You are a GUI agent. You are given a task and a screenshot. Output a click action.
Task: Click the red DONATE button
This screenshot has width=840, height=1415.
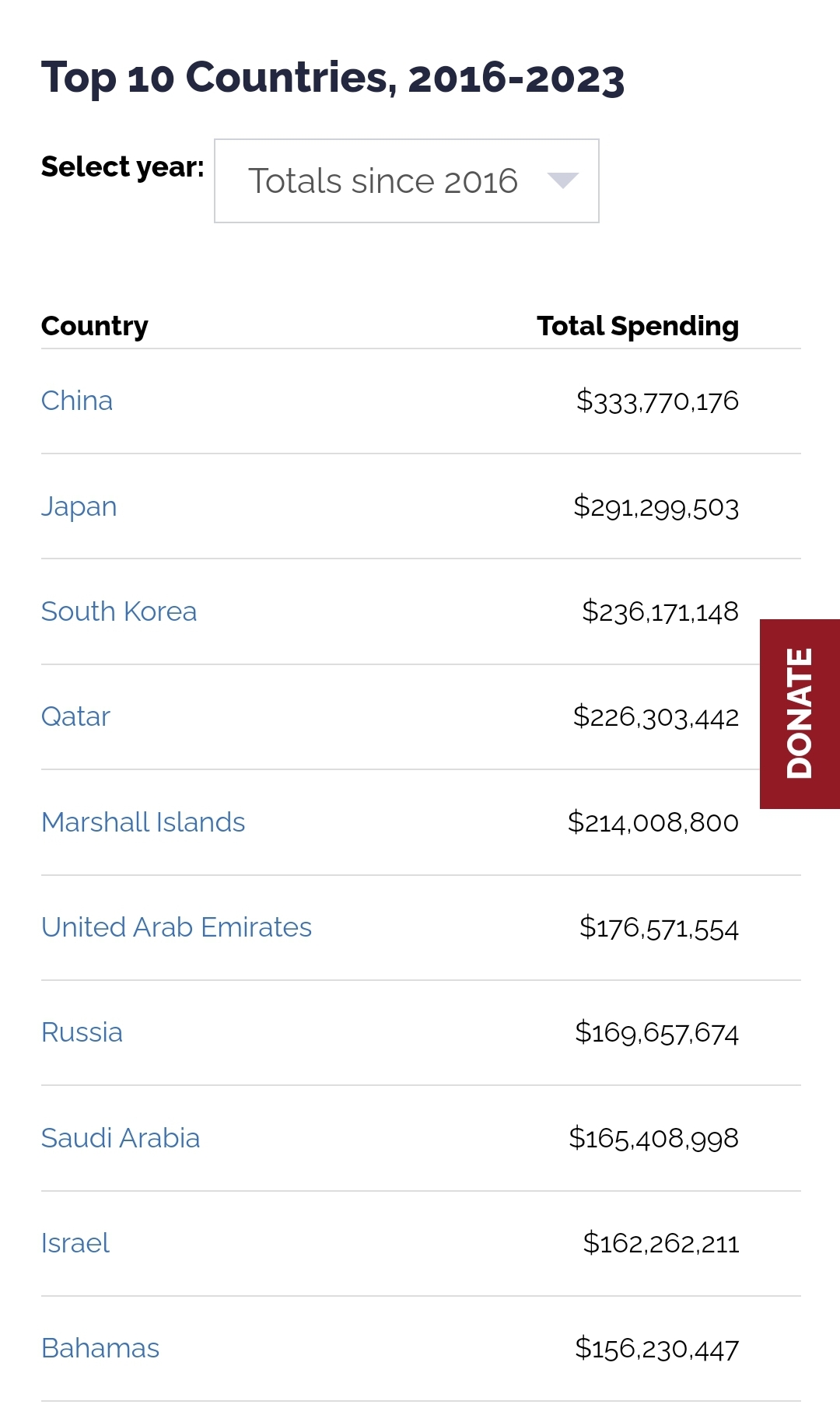pos(800,714)
